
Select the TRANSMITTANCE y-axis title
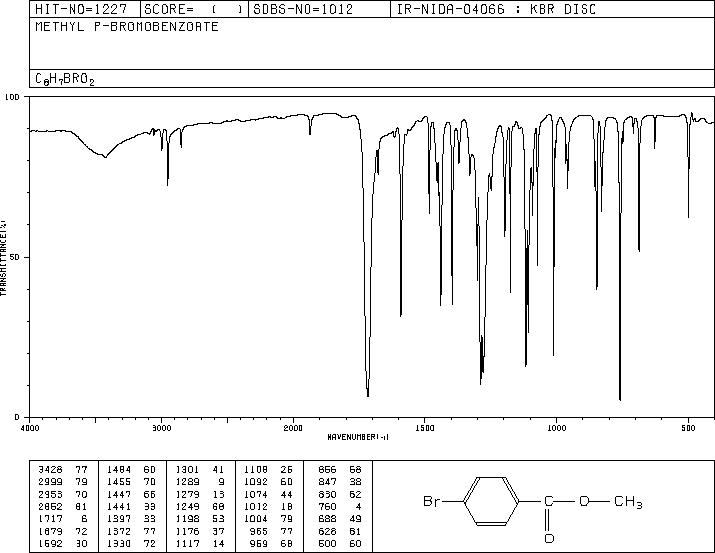(4, 257)
